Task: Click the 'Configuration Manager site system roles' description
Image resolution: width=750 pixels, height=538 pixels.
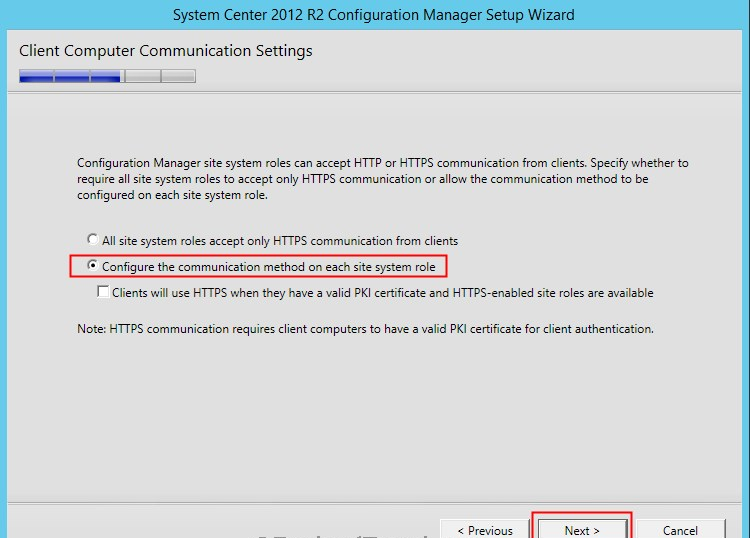Action: click(x=383, y=179)
